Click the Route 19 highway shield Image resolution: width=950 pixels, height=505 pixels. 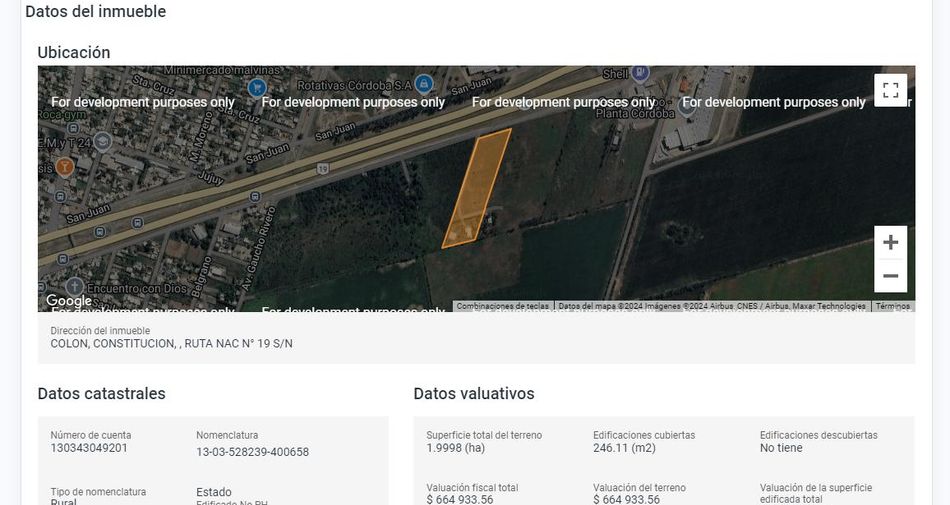pos(323,169)
